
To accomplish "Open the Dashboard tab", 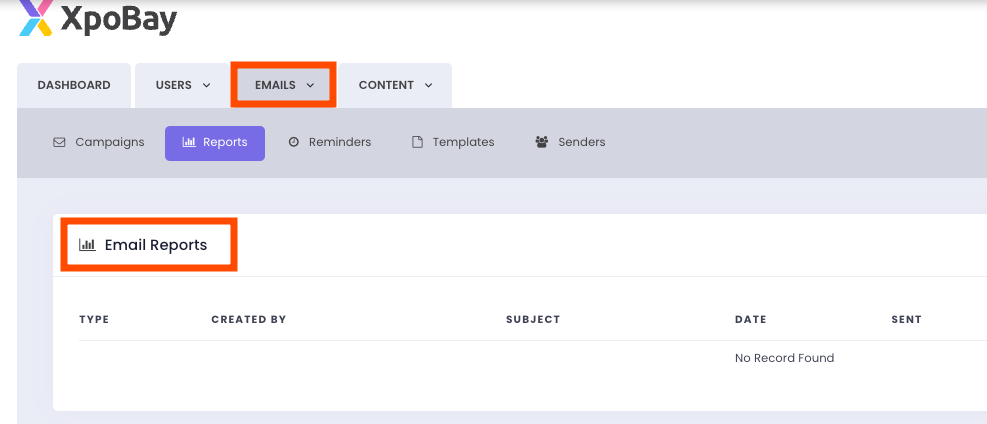I will click(74, 86).
